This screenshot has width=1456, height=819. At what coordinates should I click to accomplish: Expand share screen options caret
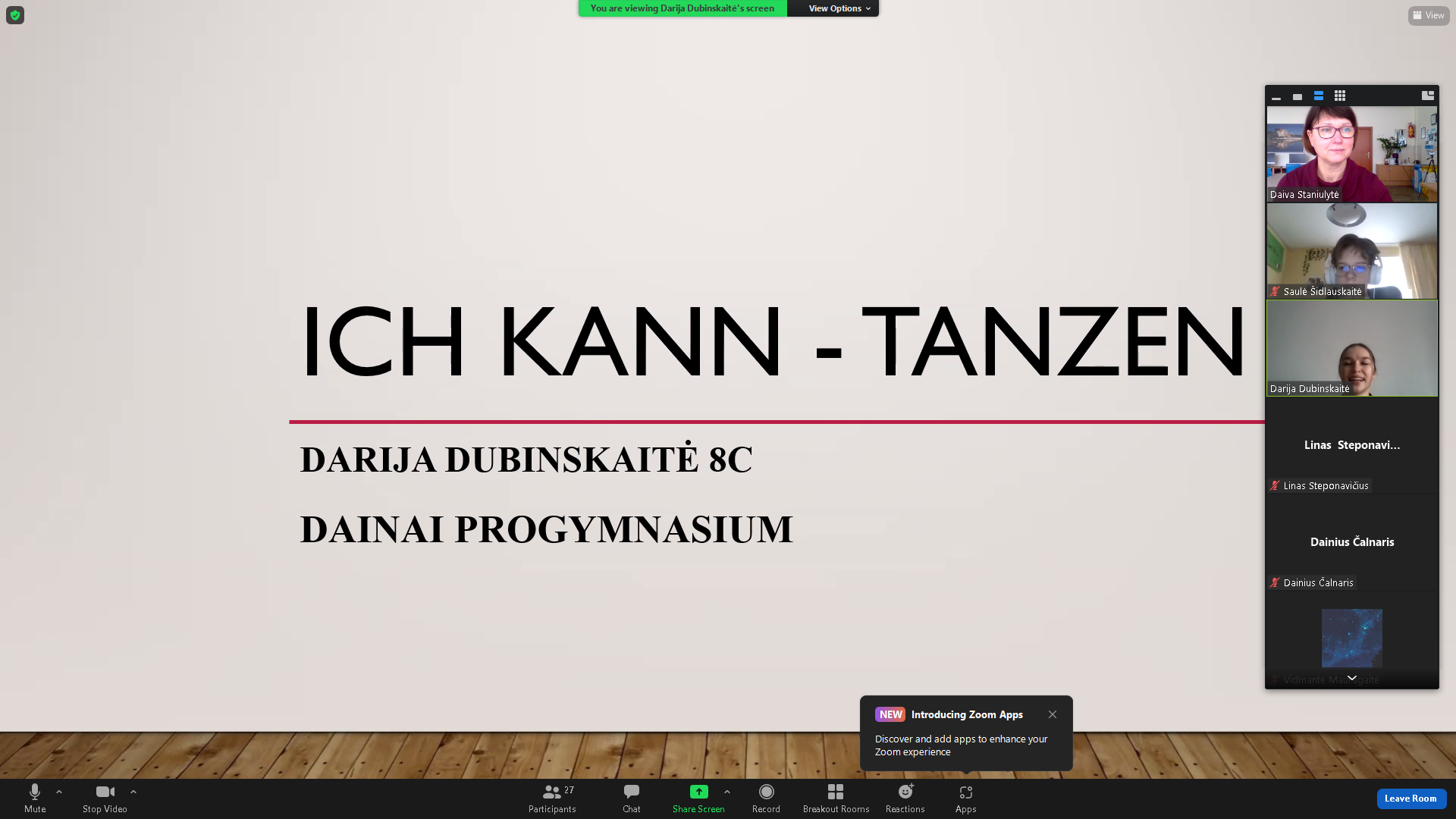point(727,792)
